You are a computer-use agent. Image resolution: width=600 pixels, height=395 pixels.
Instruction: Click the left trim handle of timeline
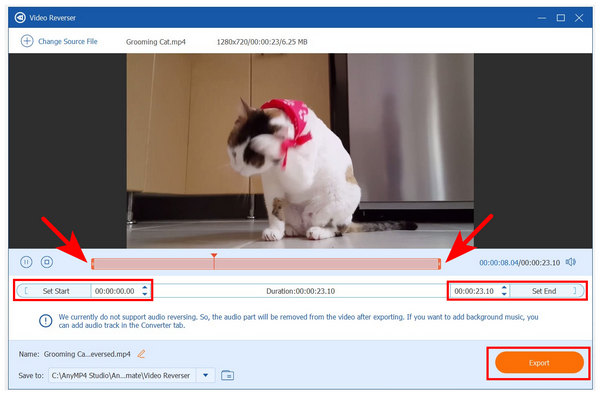[93, 264]
